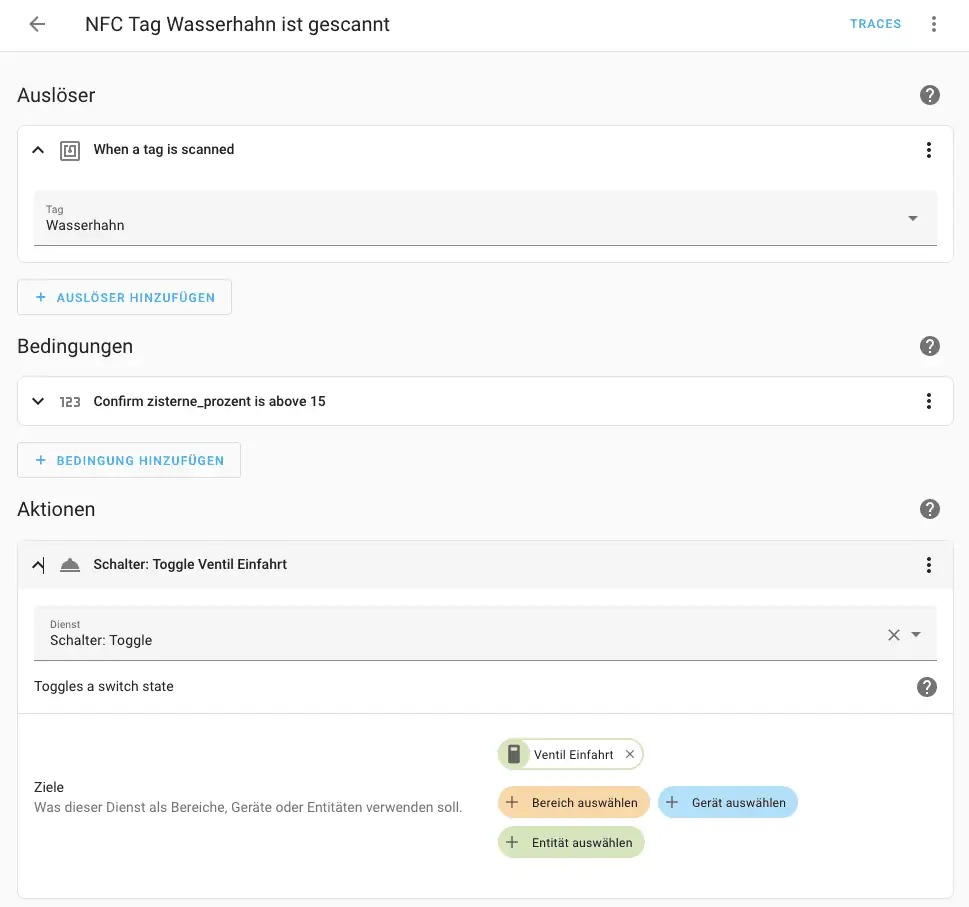The width and height of the screenshot is (969, 907).
Task: Open the Traces view
Action: point(875,24)
